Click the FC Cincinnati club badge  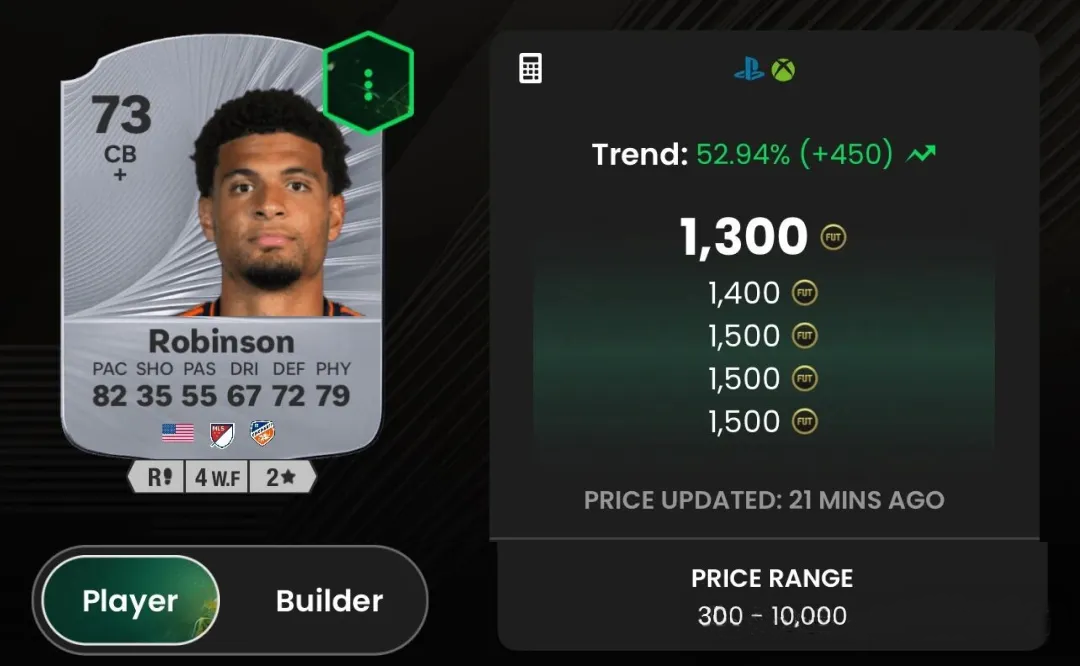coord(262,433)
